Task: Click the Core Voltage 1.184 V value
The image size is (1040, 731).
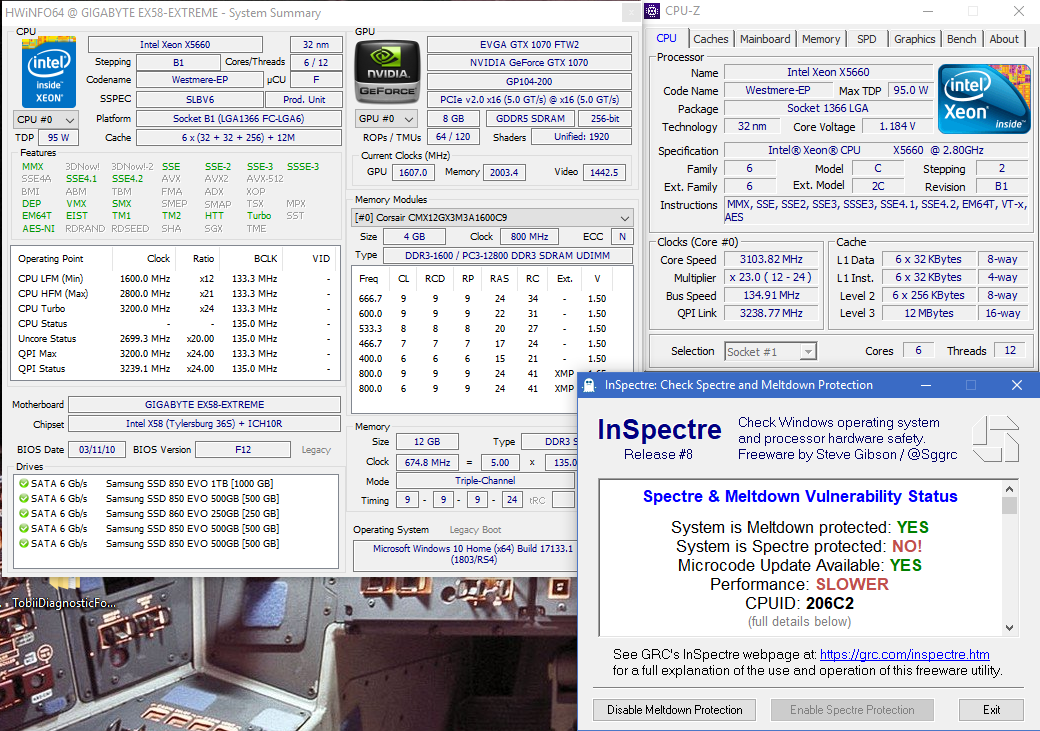Action: [897, 126]
